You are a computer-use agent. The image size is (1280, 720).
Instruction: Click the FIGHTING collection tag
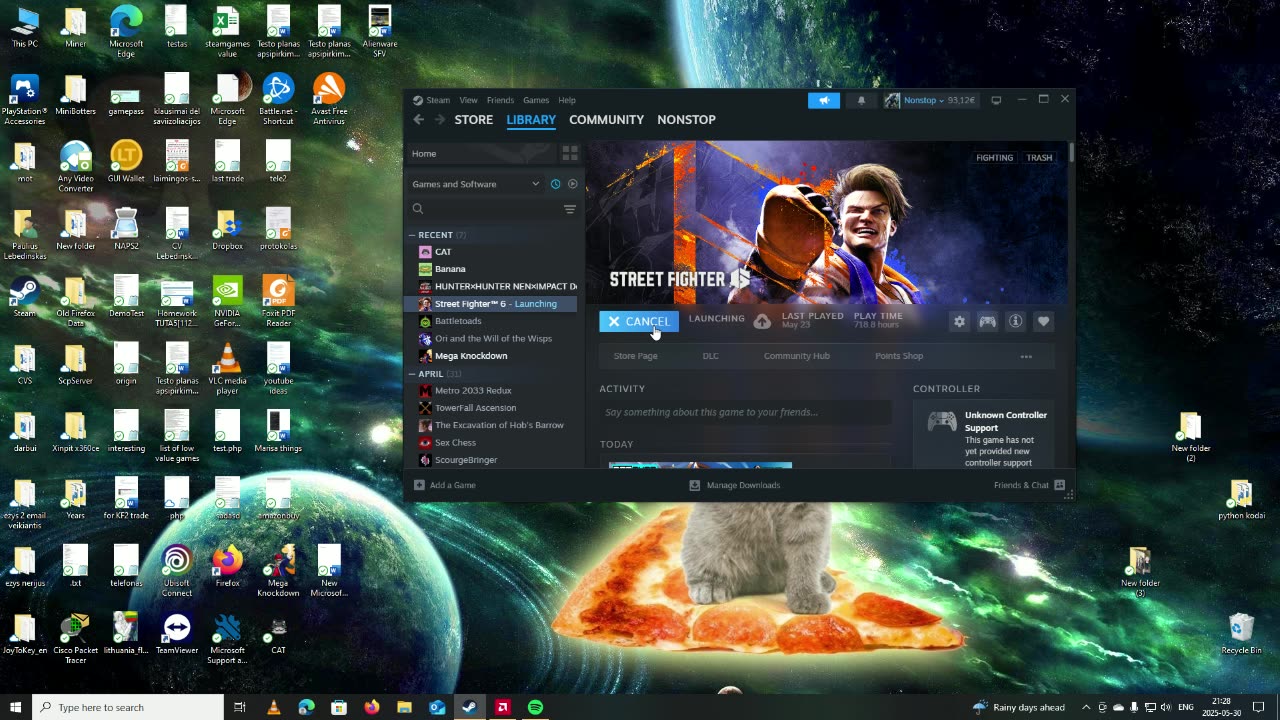pos(994,158)
